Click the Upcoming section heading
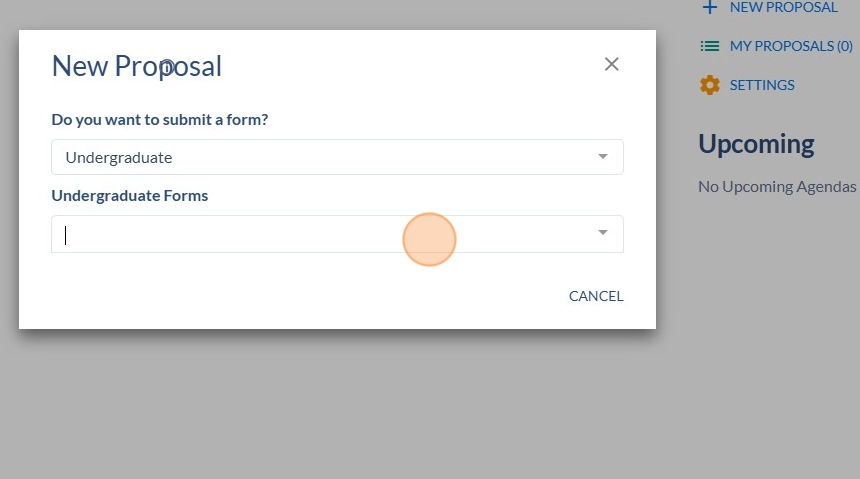The width and height of the screenshot is (860, 479). pyautogui.click(x=756, y=145)
